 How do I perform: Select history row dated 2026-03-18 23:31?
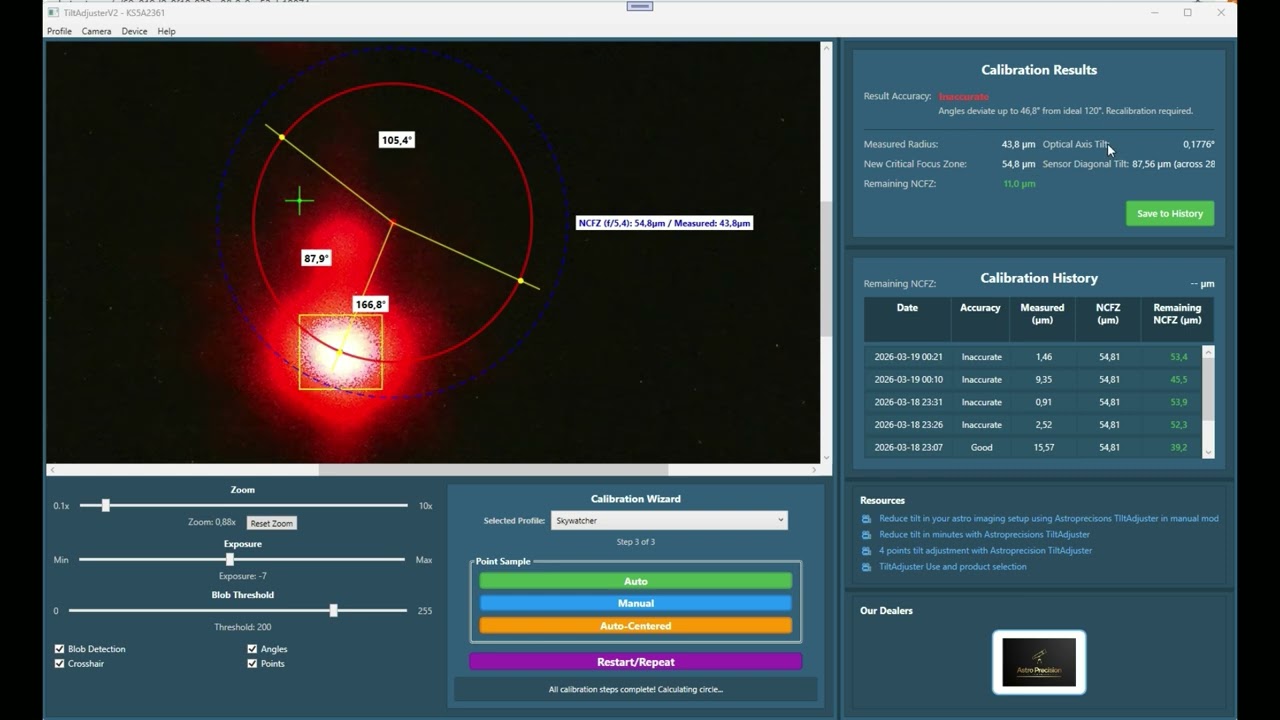coord(1033,402)
